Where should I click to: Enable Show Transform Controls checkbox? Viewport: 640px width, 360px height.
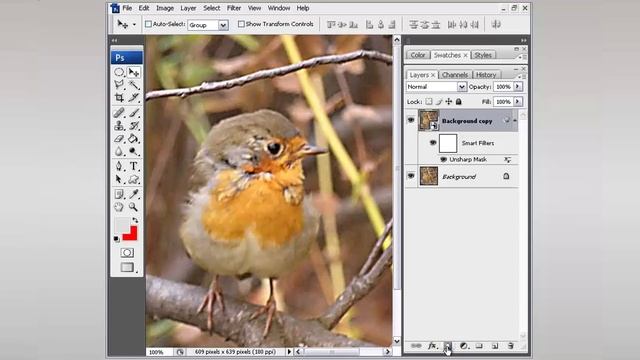[241, 24]
